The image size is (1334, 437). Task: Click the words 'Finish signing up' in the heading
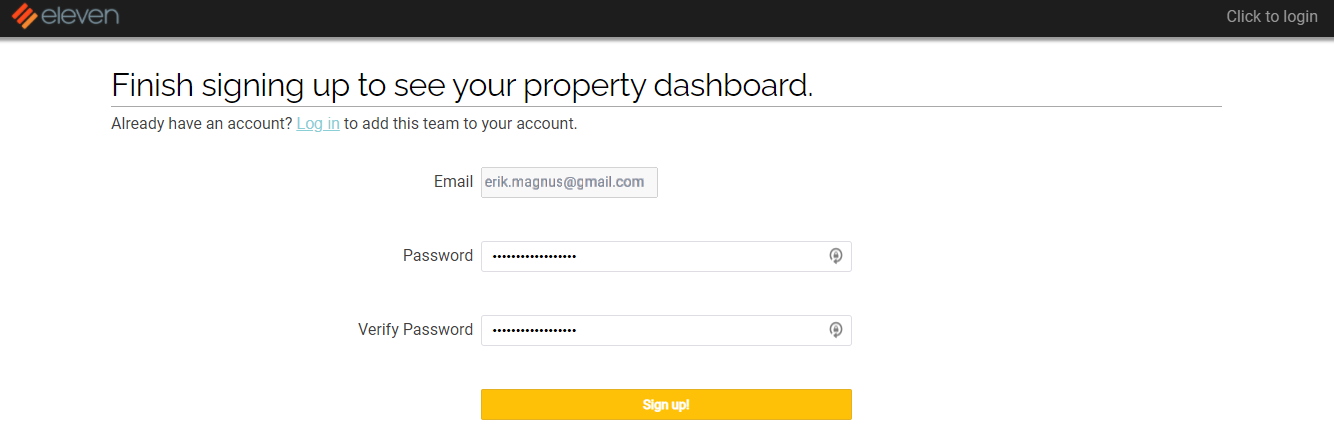click(231, 85)
